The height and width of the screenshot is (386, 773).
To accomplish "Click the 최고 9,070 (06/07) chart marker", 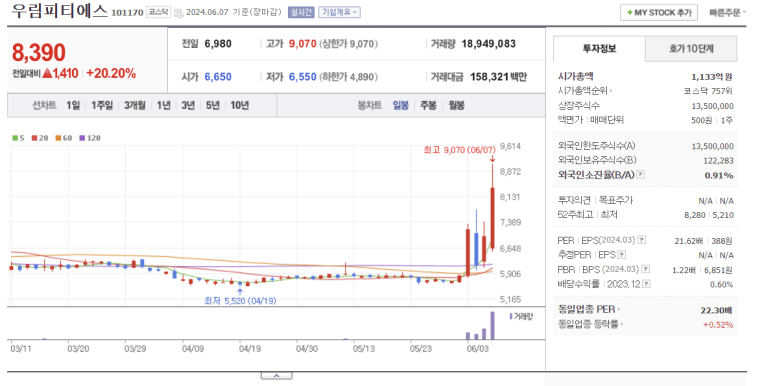I will click(x=459, y=150).
